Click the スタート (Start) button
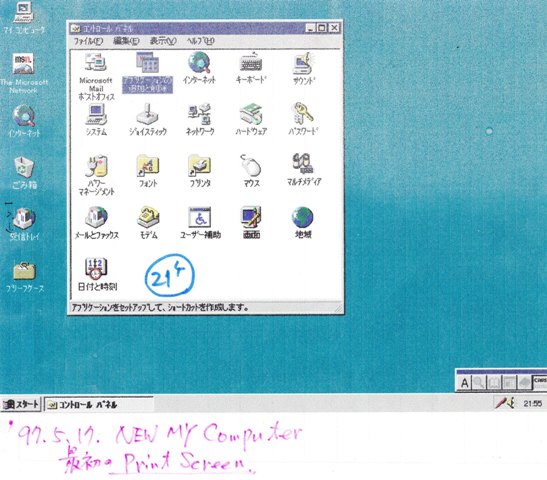Image resolution: width=547 pixels, height=480 pixels. (x=21, y=404)
